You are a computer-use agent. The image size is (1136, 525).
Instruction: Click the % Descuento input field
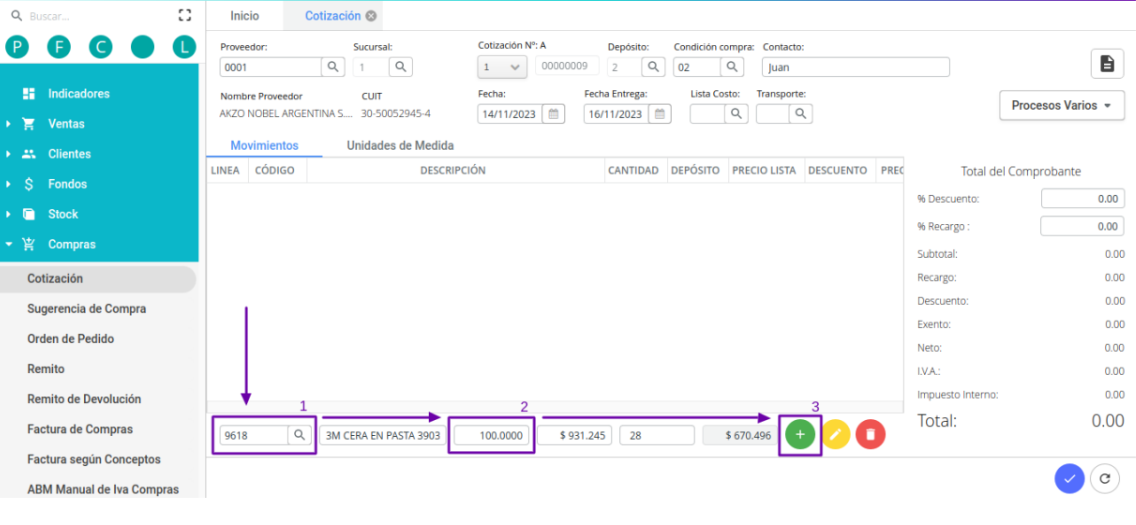(x=1082, y=198)
